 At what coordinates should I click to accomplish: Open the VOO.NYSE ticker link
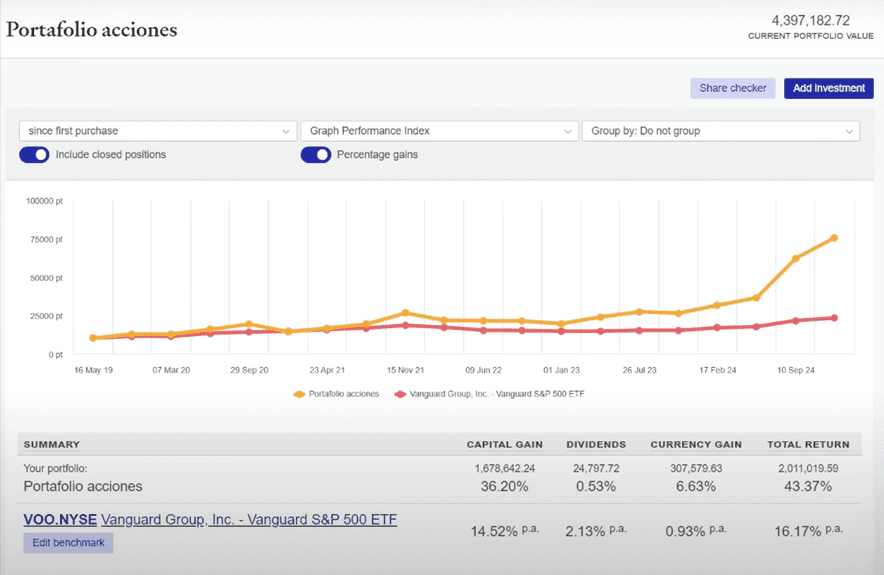[59, 520]
